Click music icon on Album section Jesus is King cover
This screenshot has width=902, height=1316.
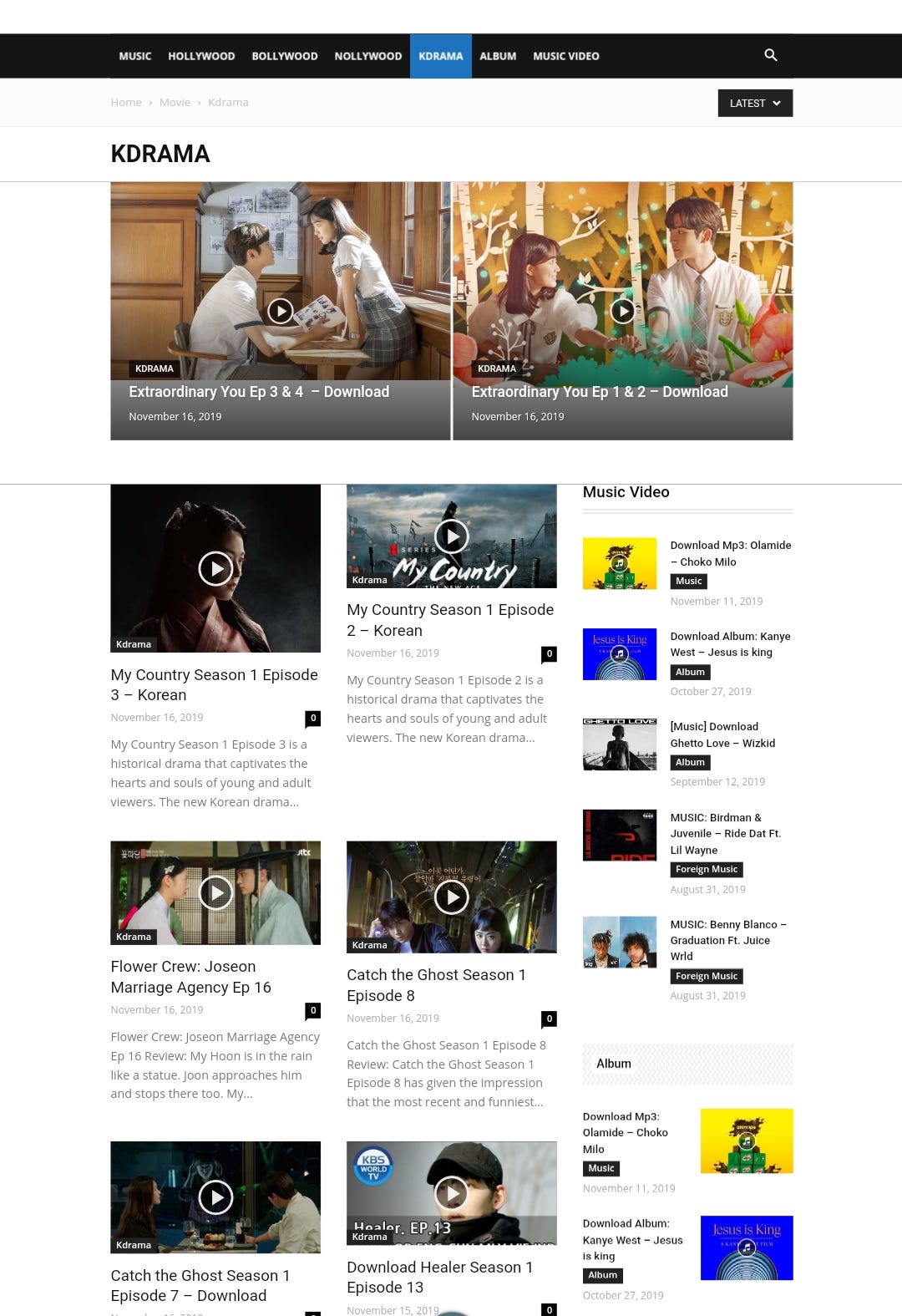click(x=747, y=1247)
